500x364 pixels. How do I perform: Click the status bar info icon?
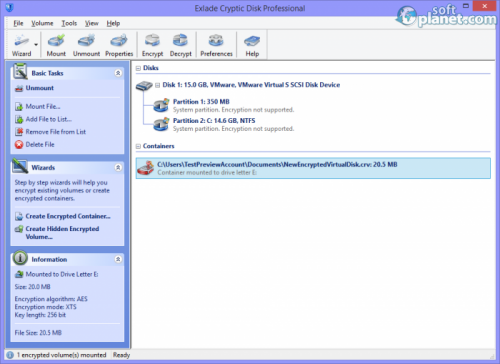point(10,355)
